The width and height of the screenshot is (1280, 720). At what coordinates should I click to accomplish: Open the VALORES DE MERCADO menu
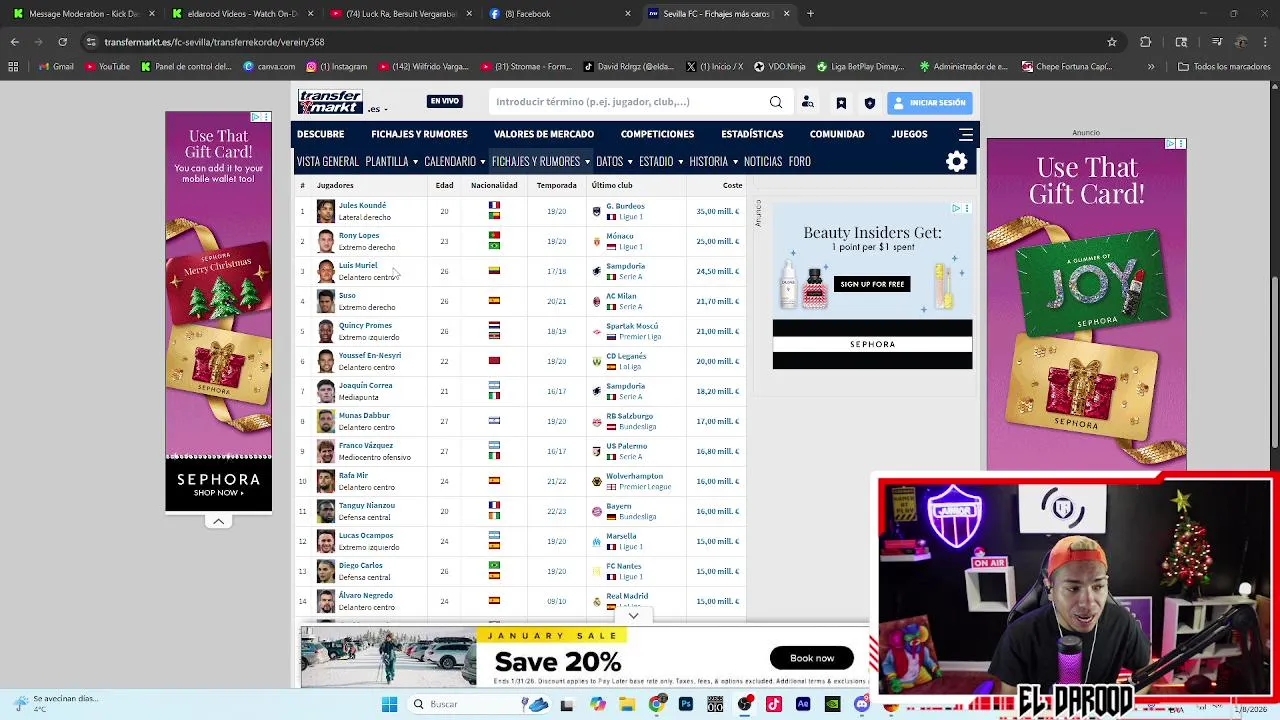[x=544, y=134]
